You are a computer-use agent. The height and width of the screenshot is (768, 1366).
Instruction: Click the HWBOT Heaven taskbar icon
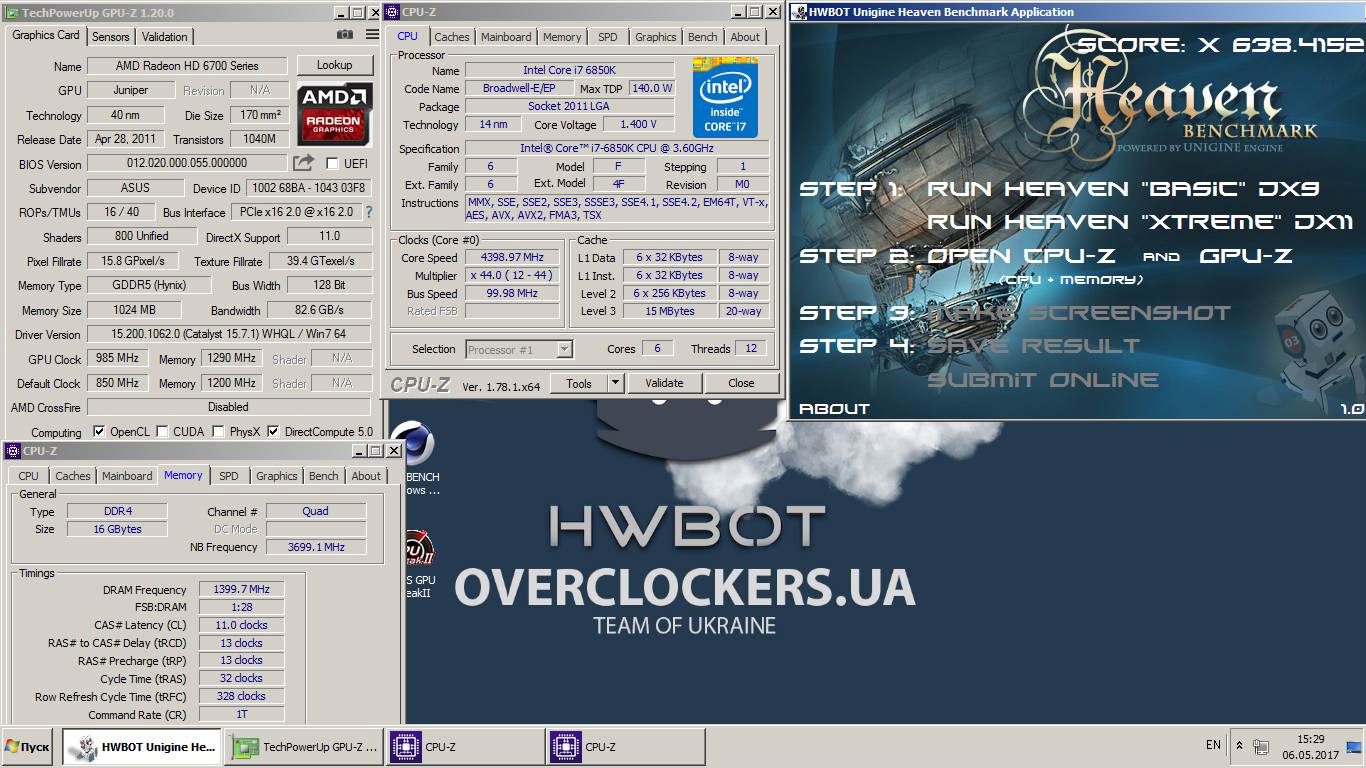click(x=142, y=747)
